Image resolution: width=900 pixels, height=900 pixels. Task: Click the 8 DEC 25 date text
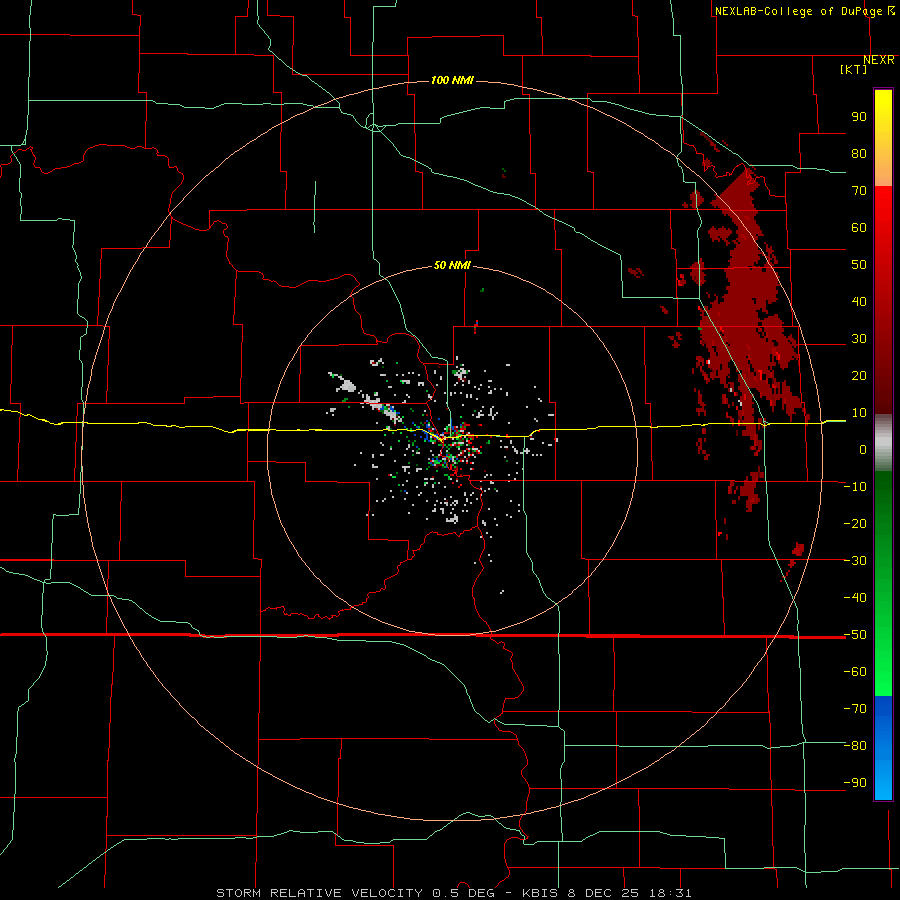pyautogui.click(x=604, y=893)
